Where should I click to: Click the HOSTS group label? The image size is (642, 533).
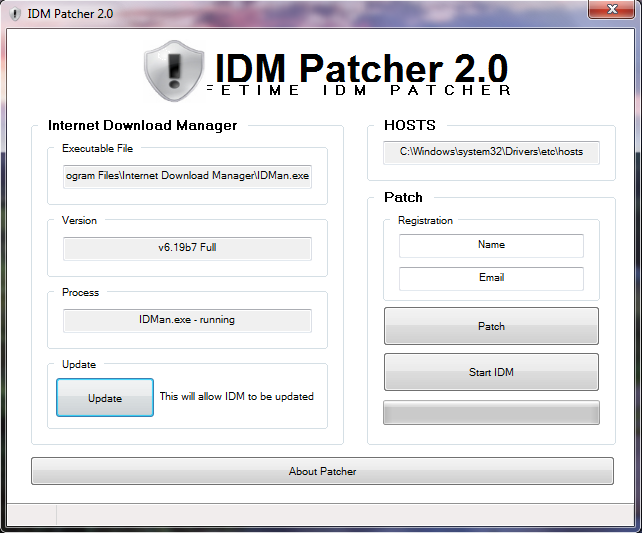[409, 125]
